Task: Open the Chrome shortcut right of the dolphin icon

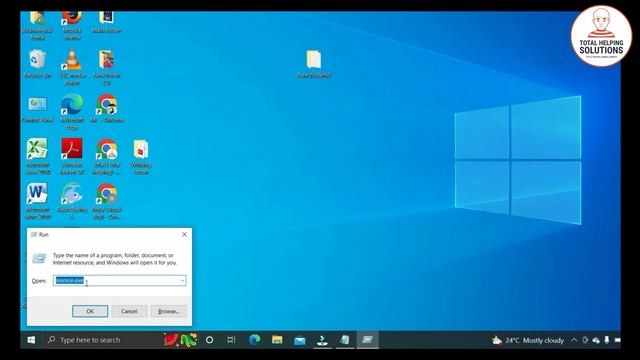Action: click(107, 201)
